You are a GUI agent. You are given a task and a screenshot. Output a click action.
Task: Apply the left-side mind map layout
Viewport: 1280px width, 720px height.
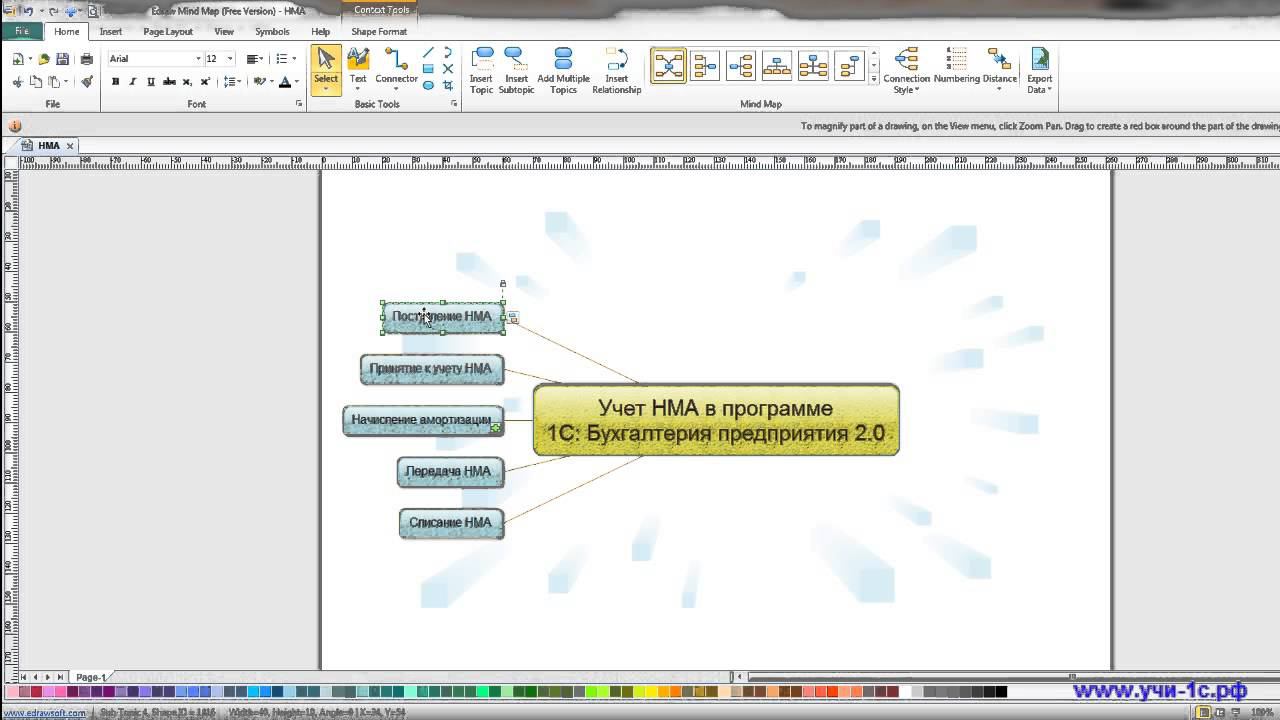[705, 66]
